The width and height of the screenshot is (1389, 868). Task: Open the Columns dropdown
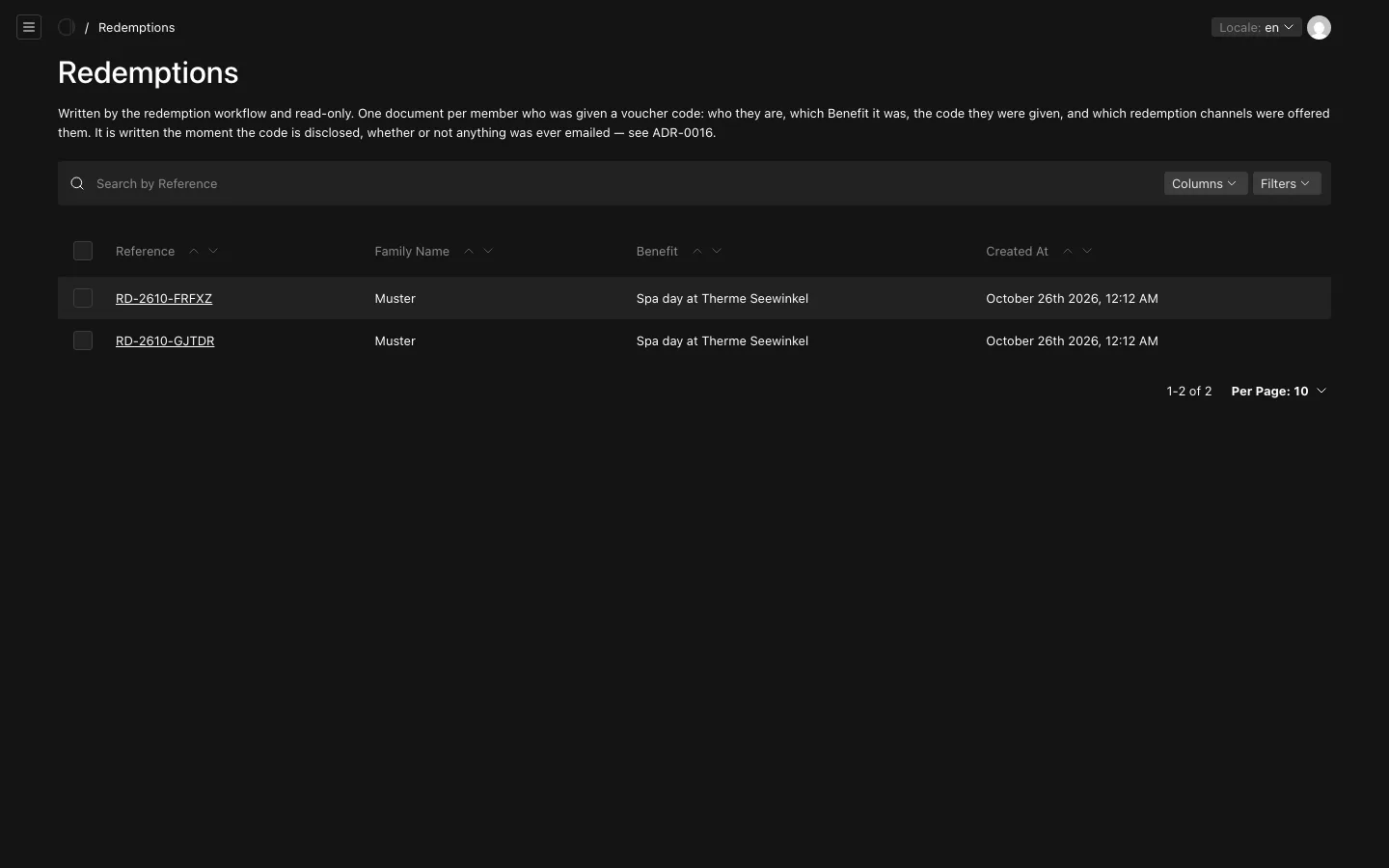(x=1205, y=183)
